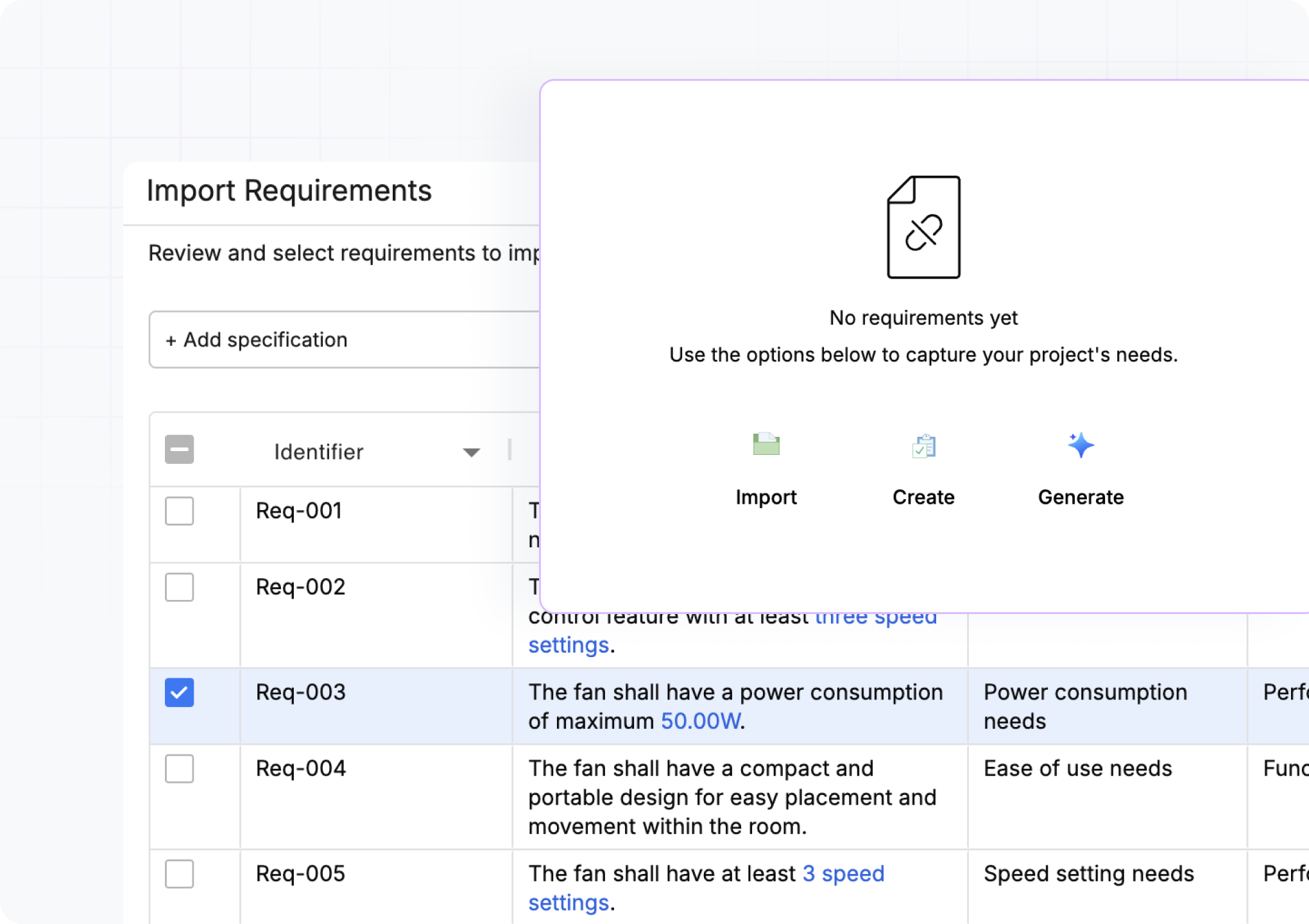Click the Generate label
The width and height of the screenshot is (1309, 924).
(x=1081, y=497)
